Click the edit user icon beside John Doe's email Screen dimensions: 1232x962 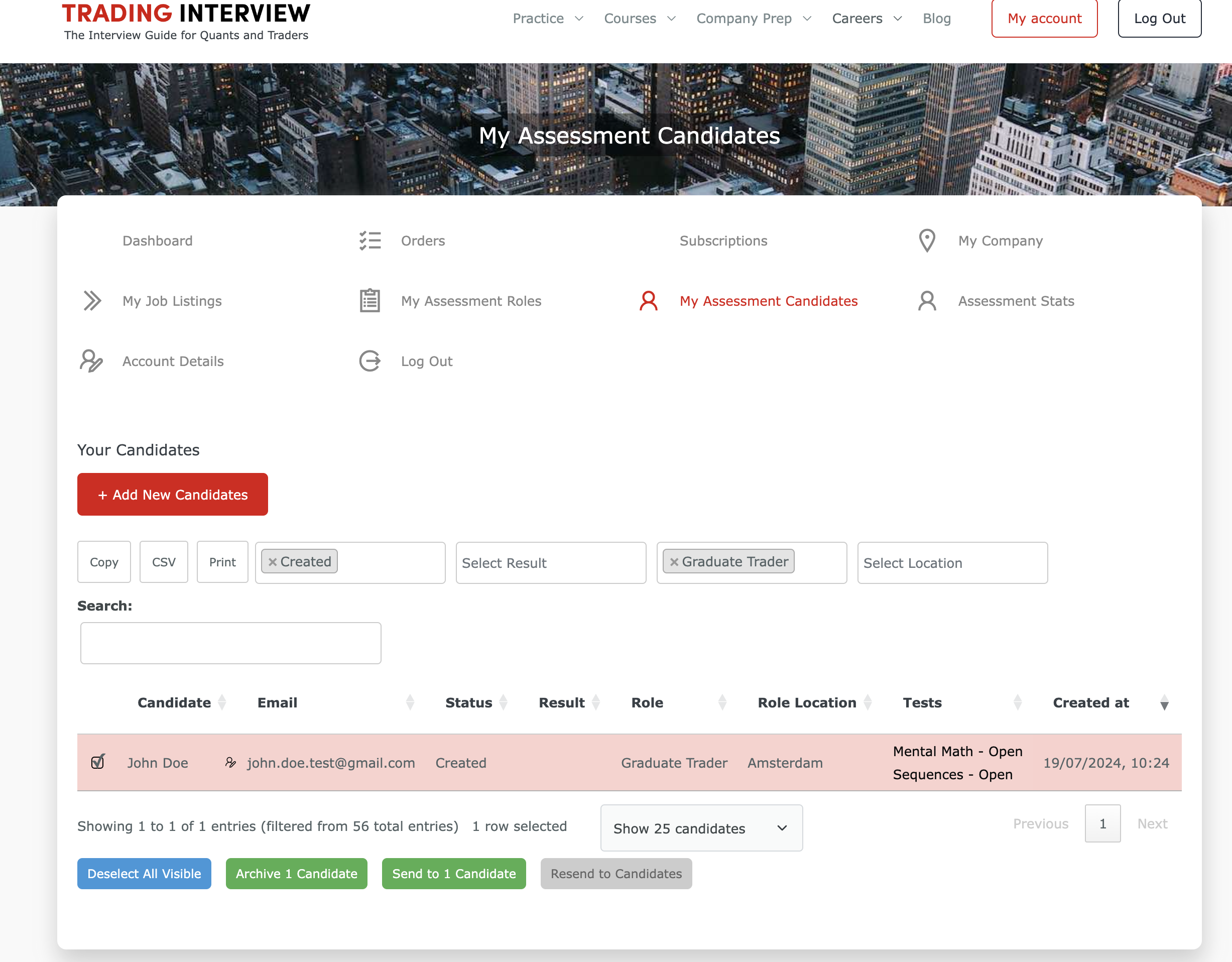point(230,763)
